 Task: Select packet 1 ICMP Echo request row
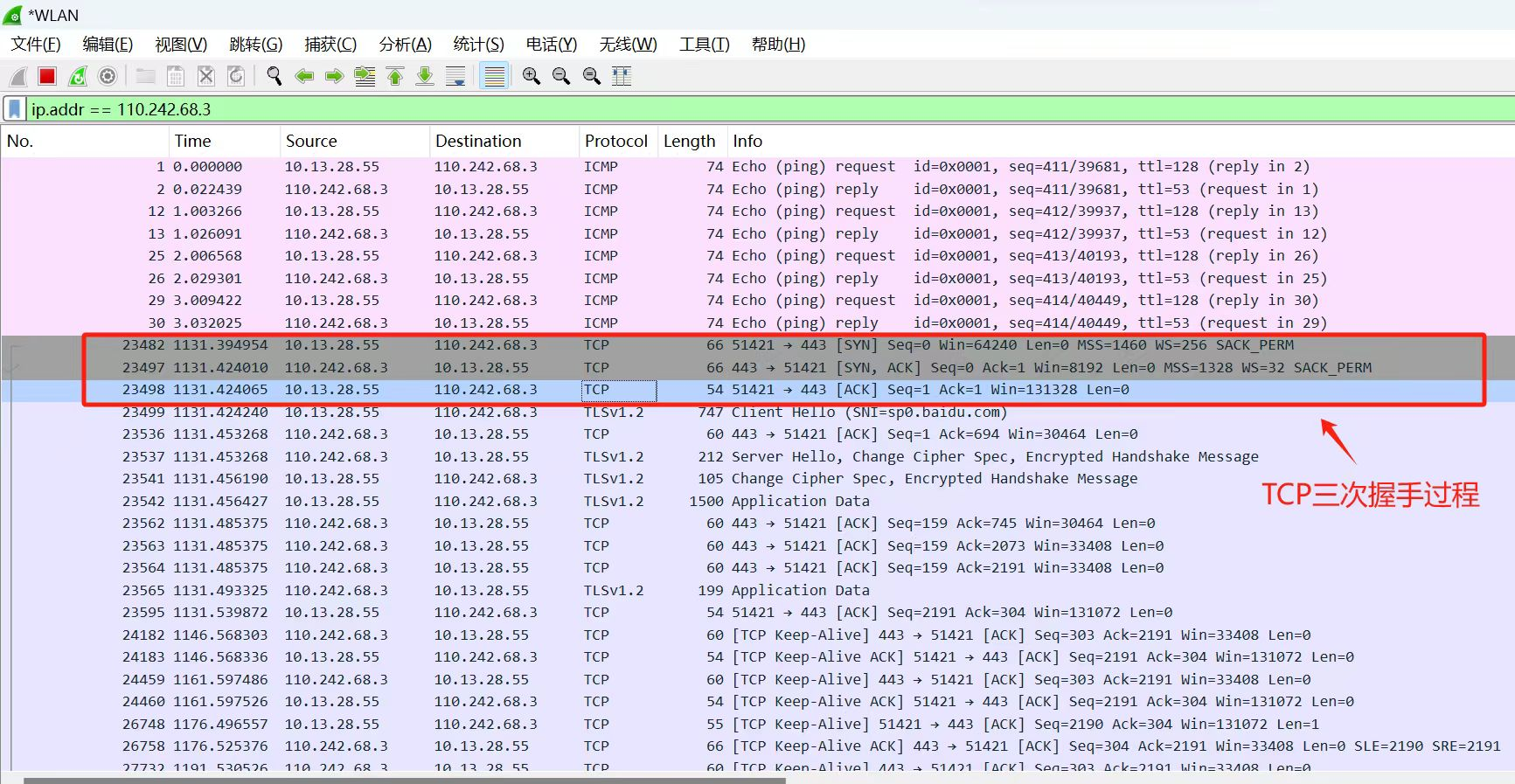coord(757,167)
